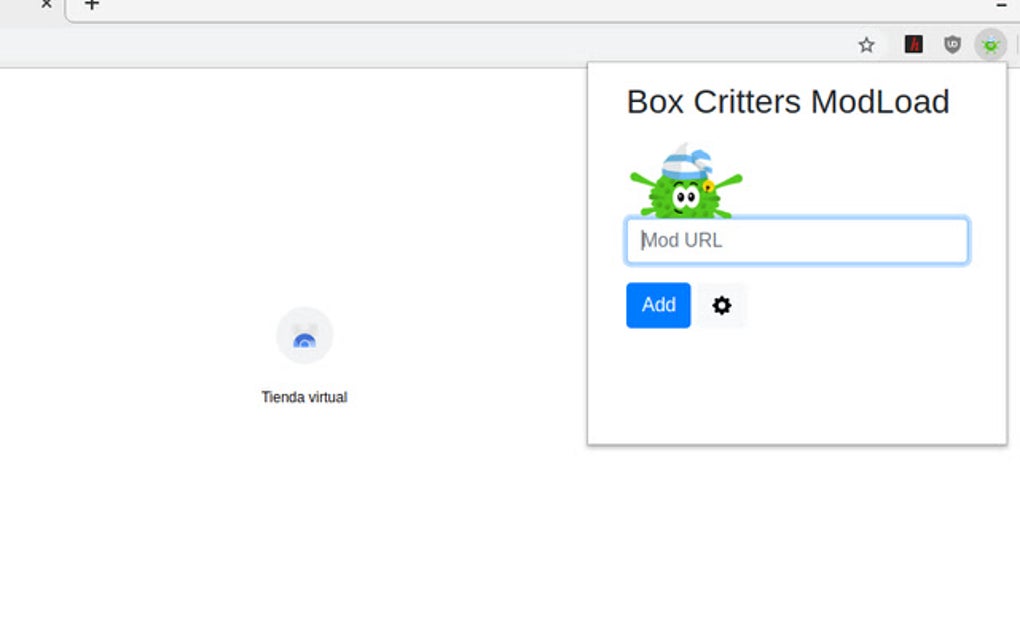Click inside the Mod URL input field
Image resolution: width=1020 pixels, height=638 pixels.
(x=796, y=240)
